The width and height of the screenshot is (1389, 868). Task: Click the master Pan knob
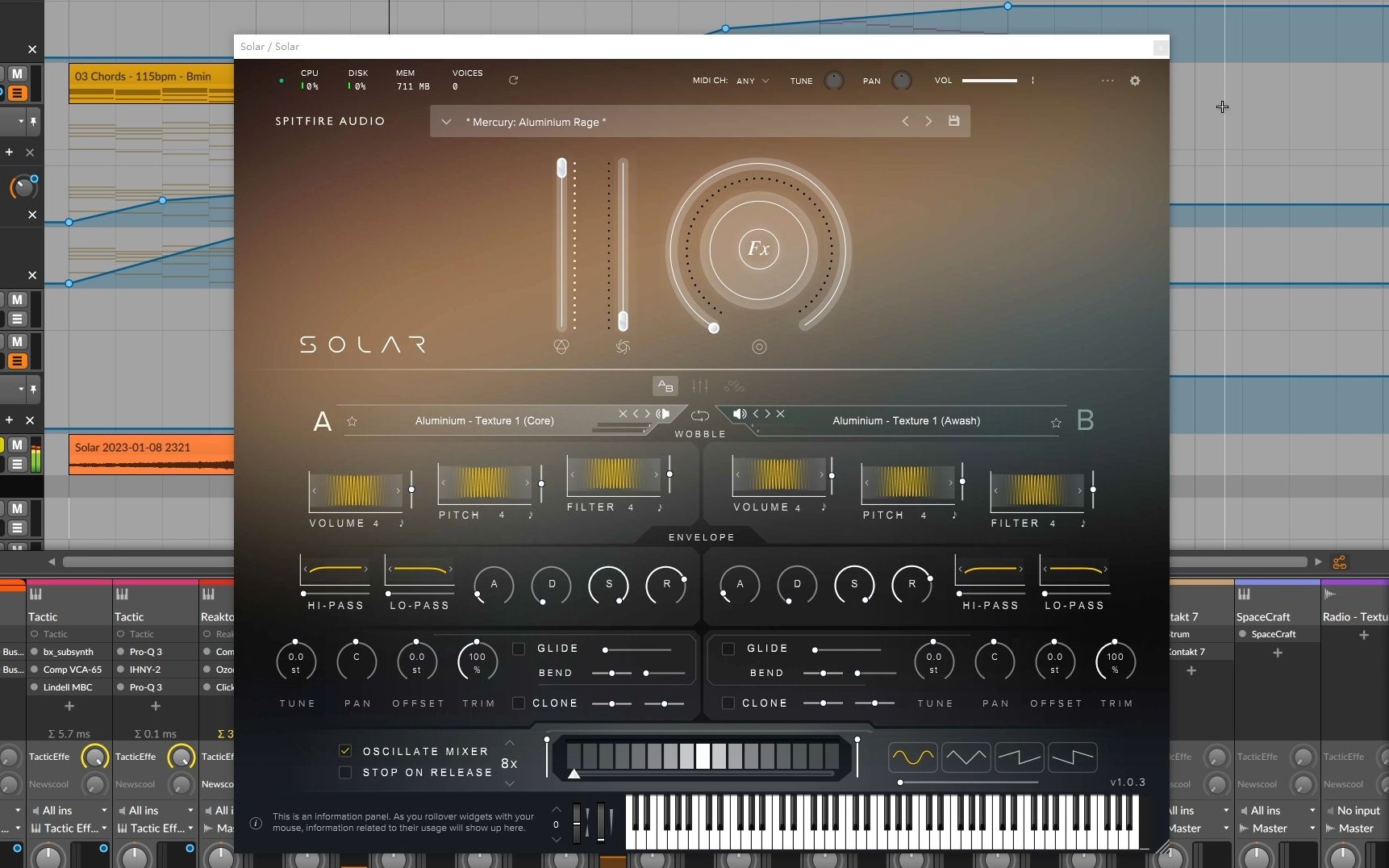902,81
